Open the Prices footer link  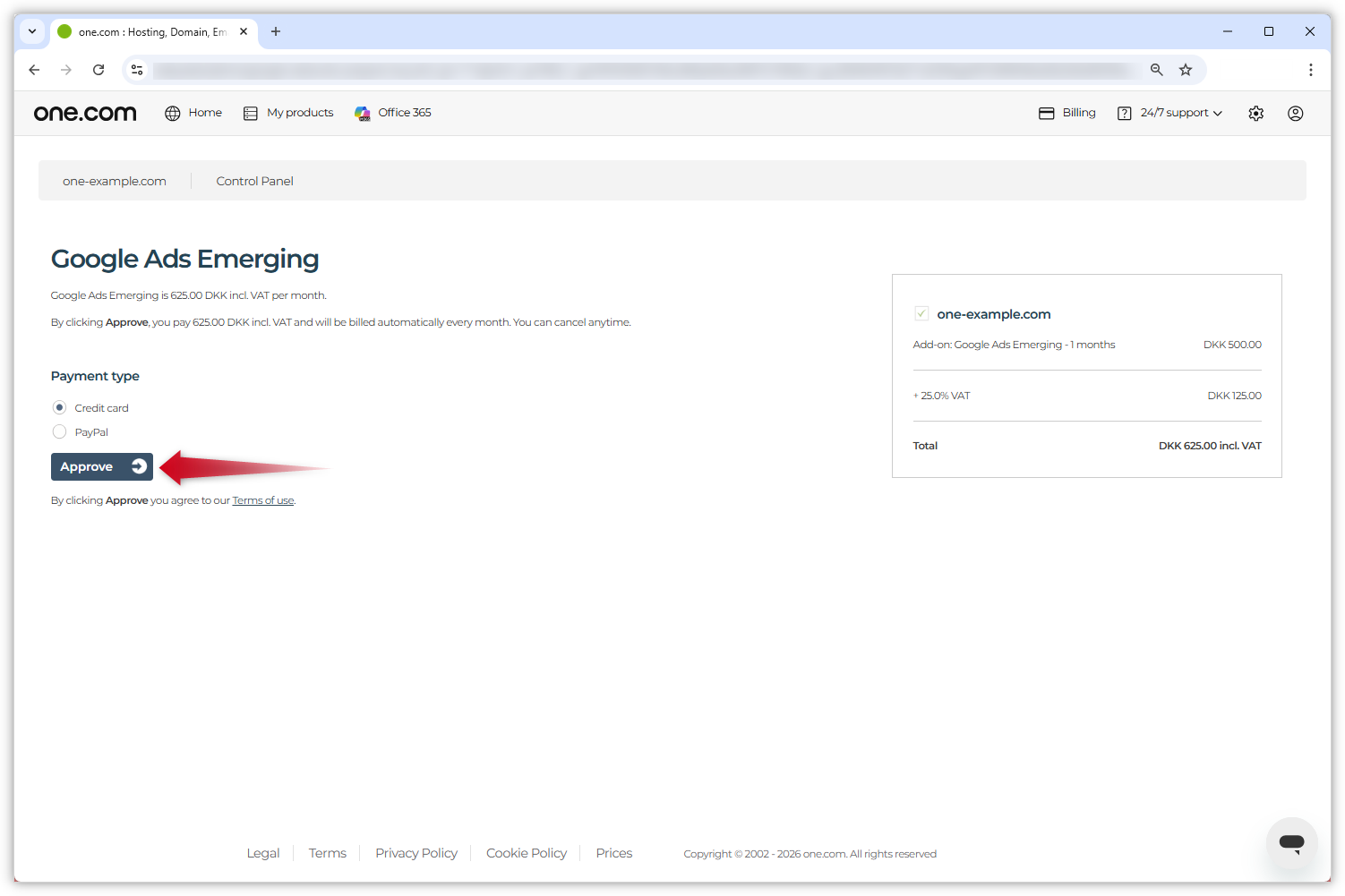pyautogui.click(x=614, y=853)
